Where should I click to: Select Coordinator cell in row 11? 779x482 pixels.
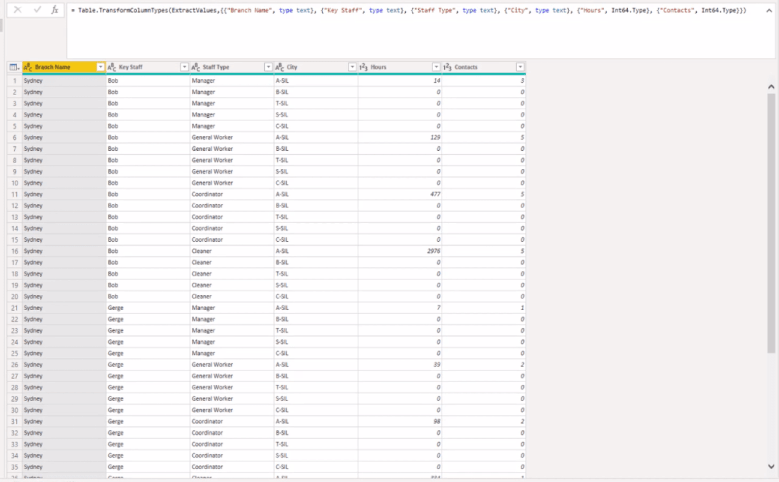tap(232, 194)
